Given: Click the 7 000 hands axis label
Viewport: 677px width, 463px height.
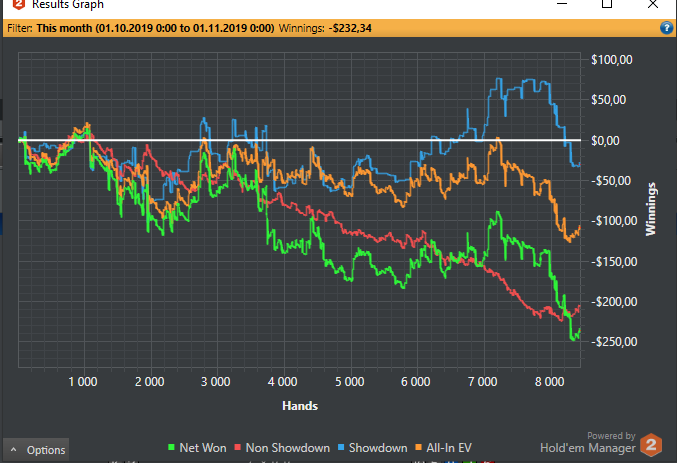Looking at the screenshot, I should click(x=483, y=382).
